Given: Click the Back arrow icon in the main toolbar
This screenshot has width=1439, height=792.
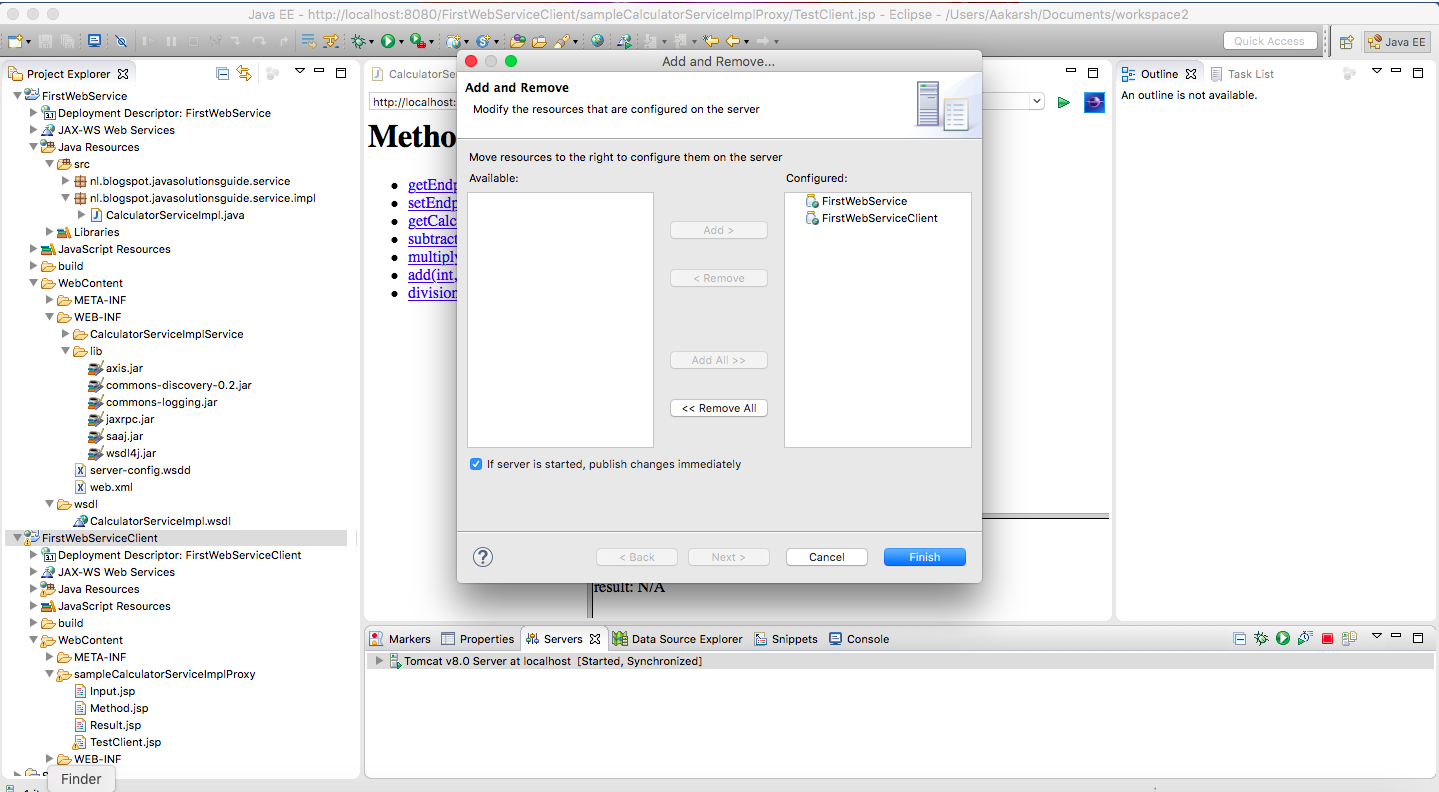Looking at the screenshot, I should [x=732, y=41].
